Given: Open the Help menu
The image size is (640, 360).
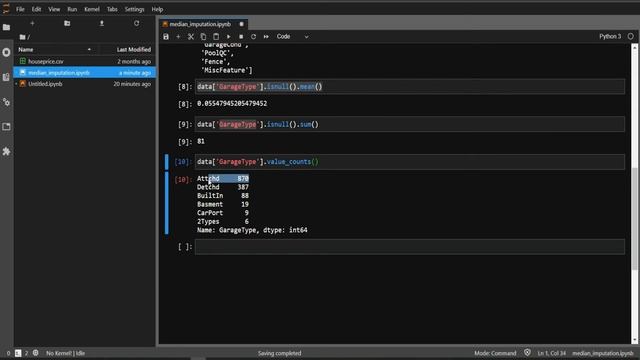Looking at the screenshot, I should tap(157, 9).
